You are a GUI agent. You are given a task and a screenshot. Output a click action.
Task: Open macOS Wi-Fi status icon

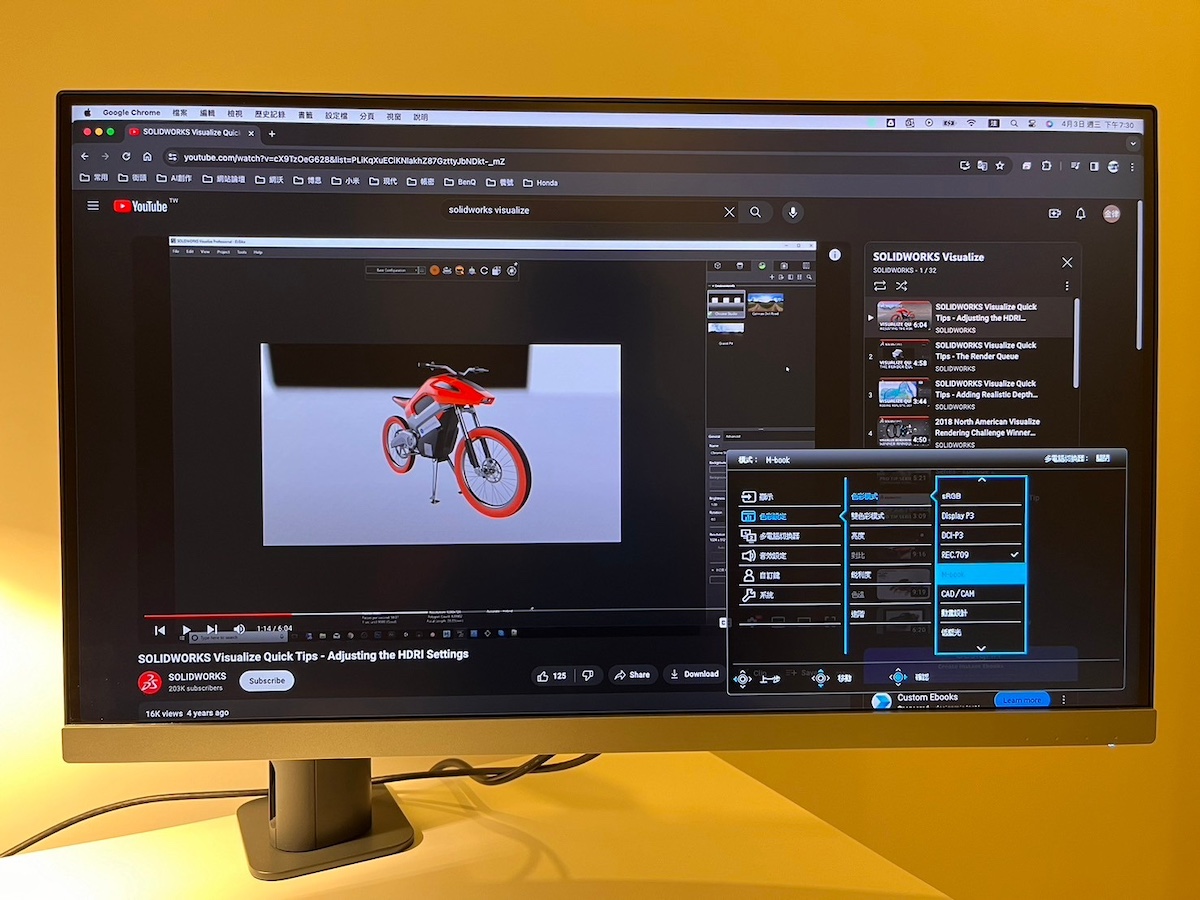[970, 123]
